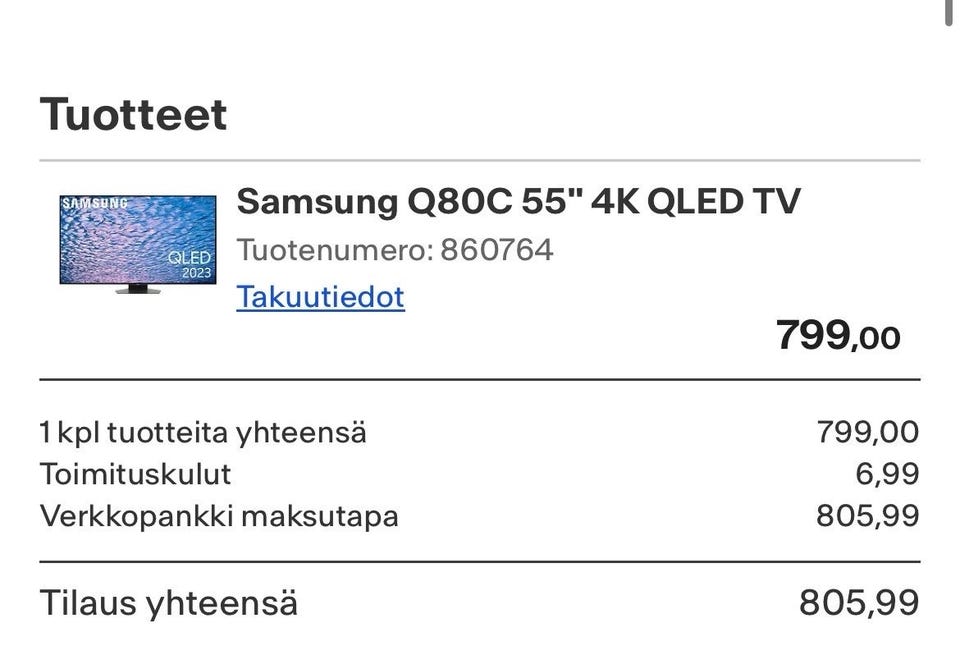
Task: Click the Tuotteet heading
Action: click(133, 114)
